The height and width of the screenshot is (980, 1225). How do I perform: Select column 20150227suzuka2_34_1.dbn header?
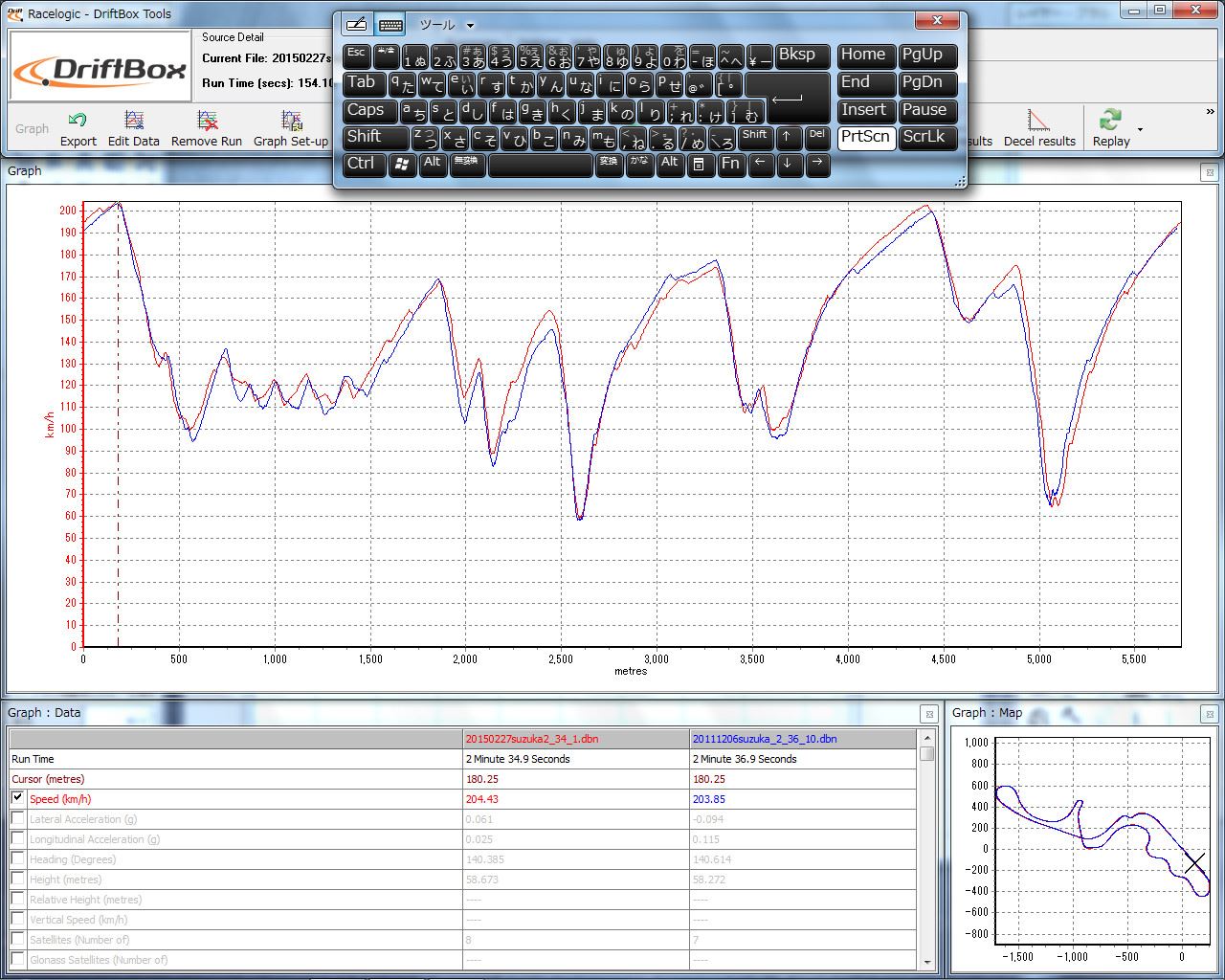576,739
